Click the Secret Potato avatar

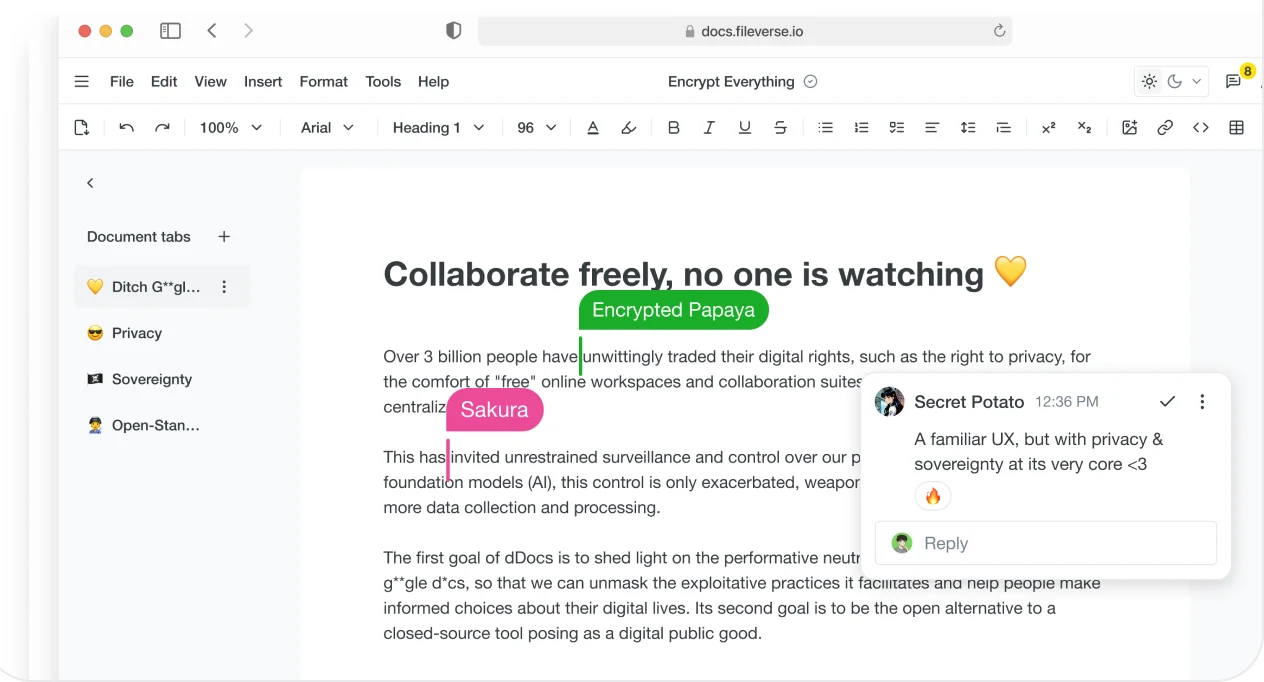(x=889, y=402)
